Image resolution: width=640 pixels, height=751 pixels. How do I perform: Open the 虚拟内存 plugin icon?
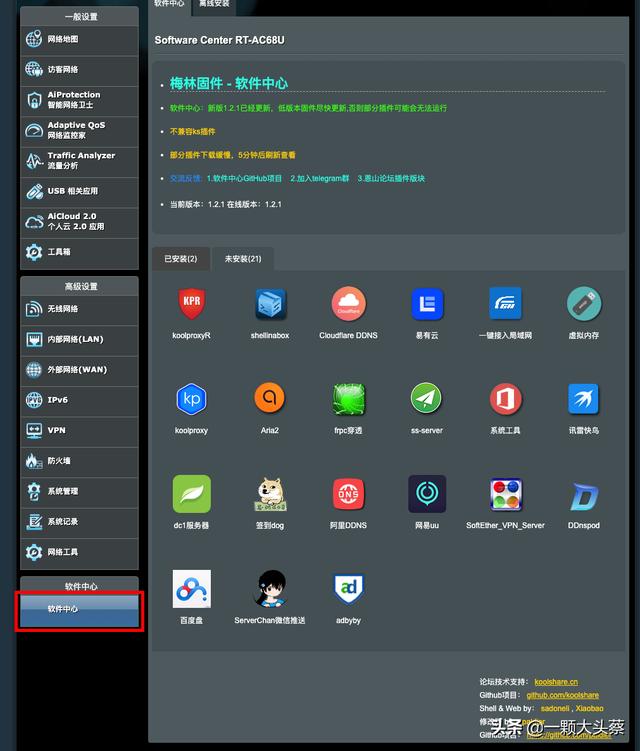click(x=583, y=304)
